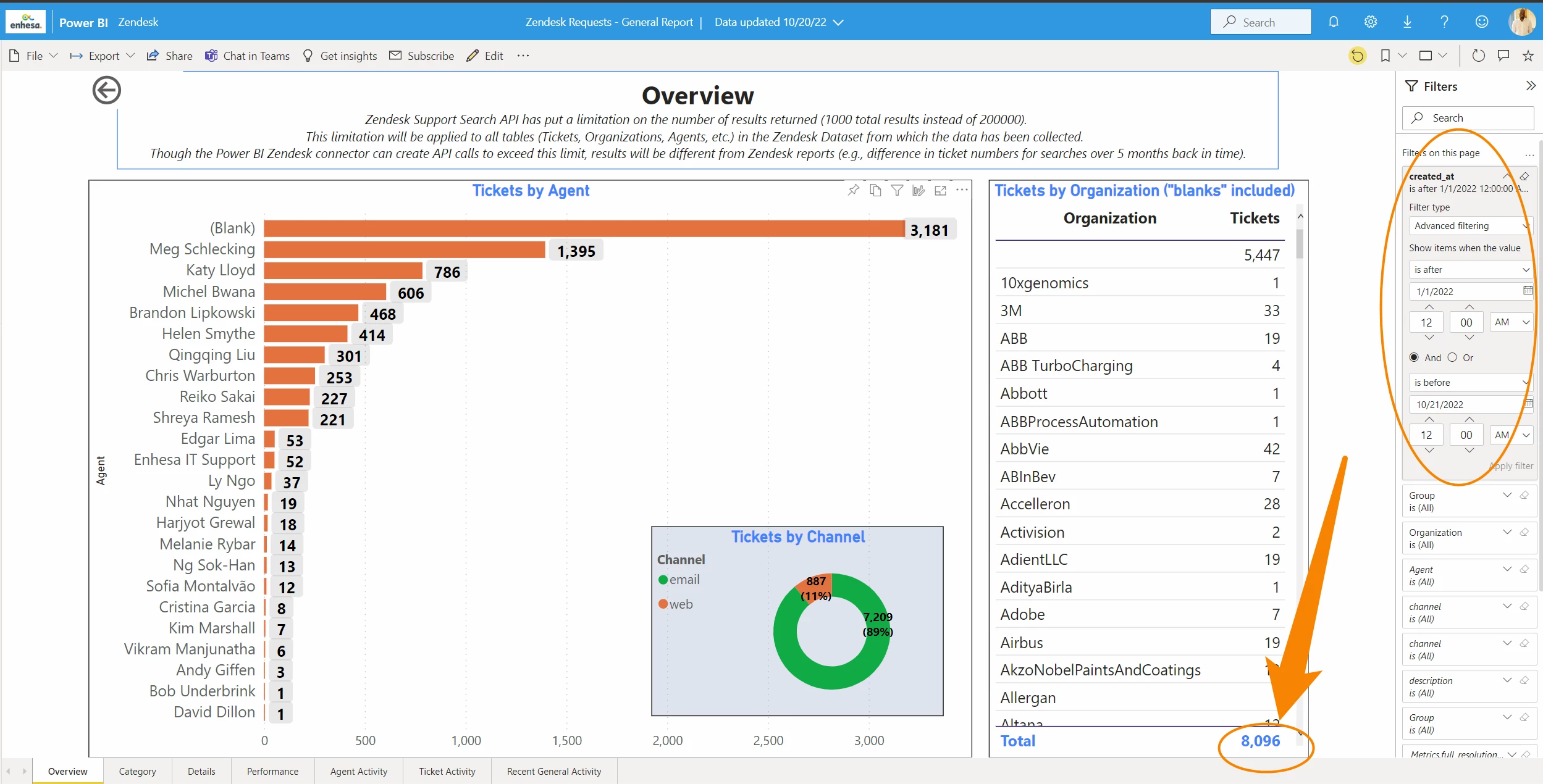Click the back arrow navigation button
Screen dimensions: 1543x784
coord(106,91)
